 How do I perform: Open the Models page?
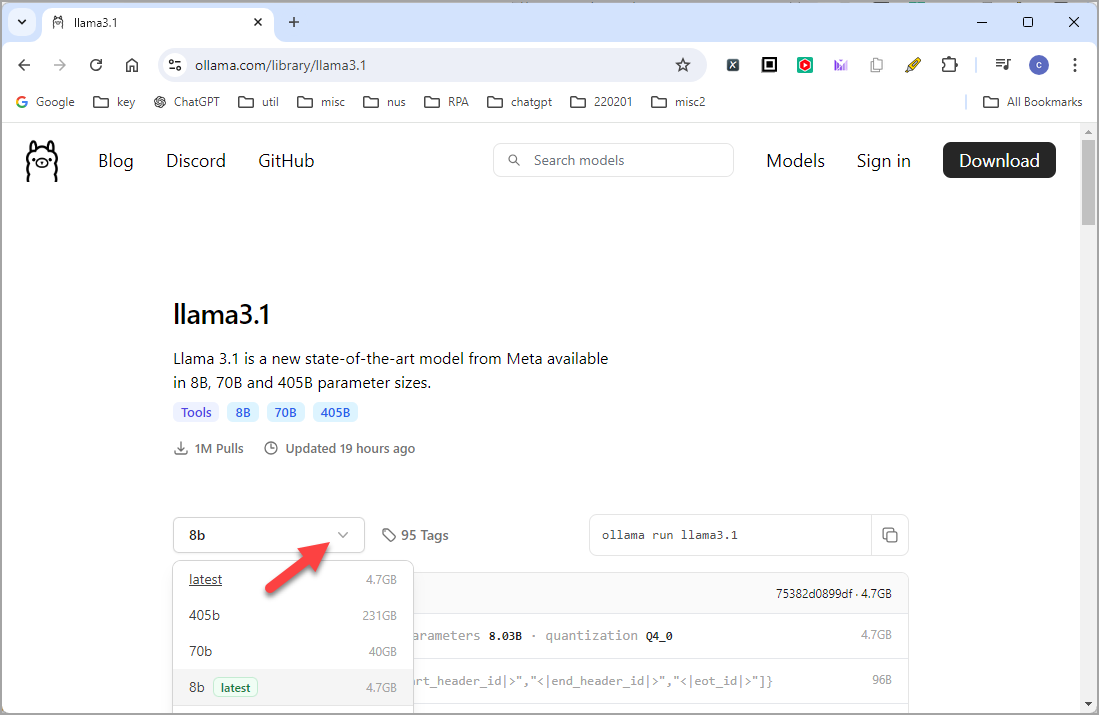click(796, 161)
